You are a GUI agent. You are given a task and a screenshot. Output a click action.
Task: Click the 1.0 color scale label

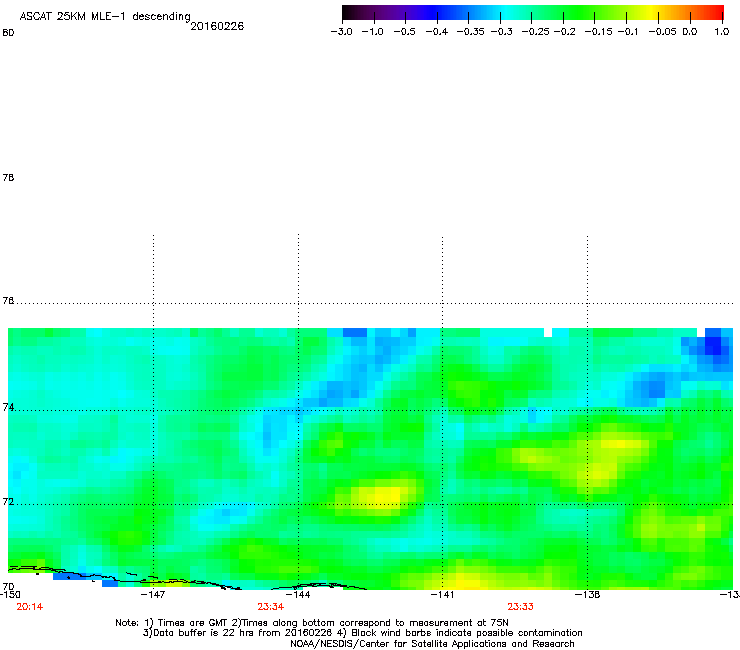pos(722,32)
